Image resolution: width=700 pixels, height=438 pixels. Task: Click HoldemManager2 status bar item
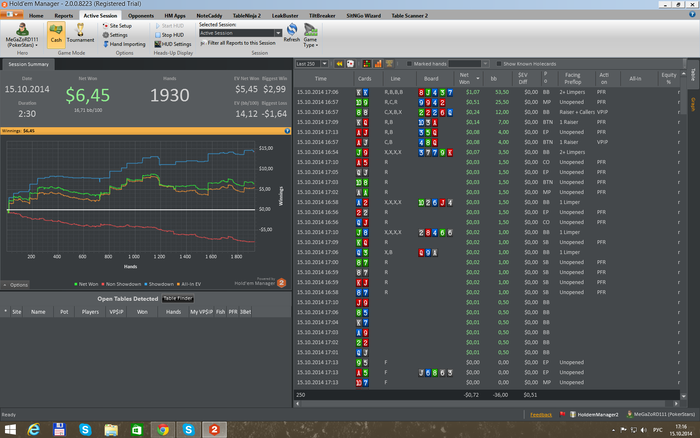pyautogui.click(x=595, y=415)
